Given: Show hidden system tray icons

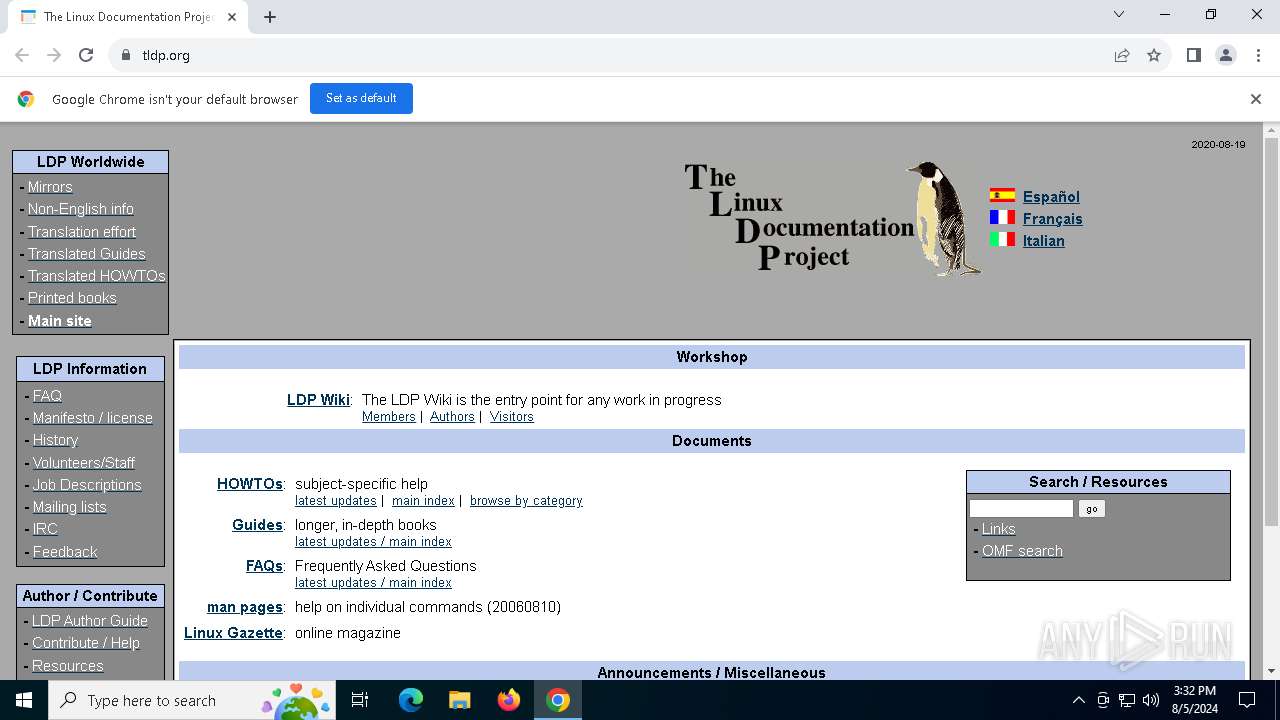Looking at the screenshot, I should [1078, 700].
